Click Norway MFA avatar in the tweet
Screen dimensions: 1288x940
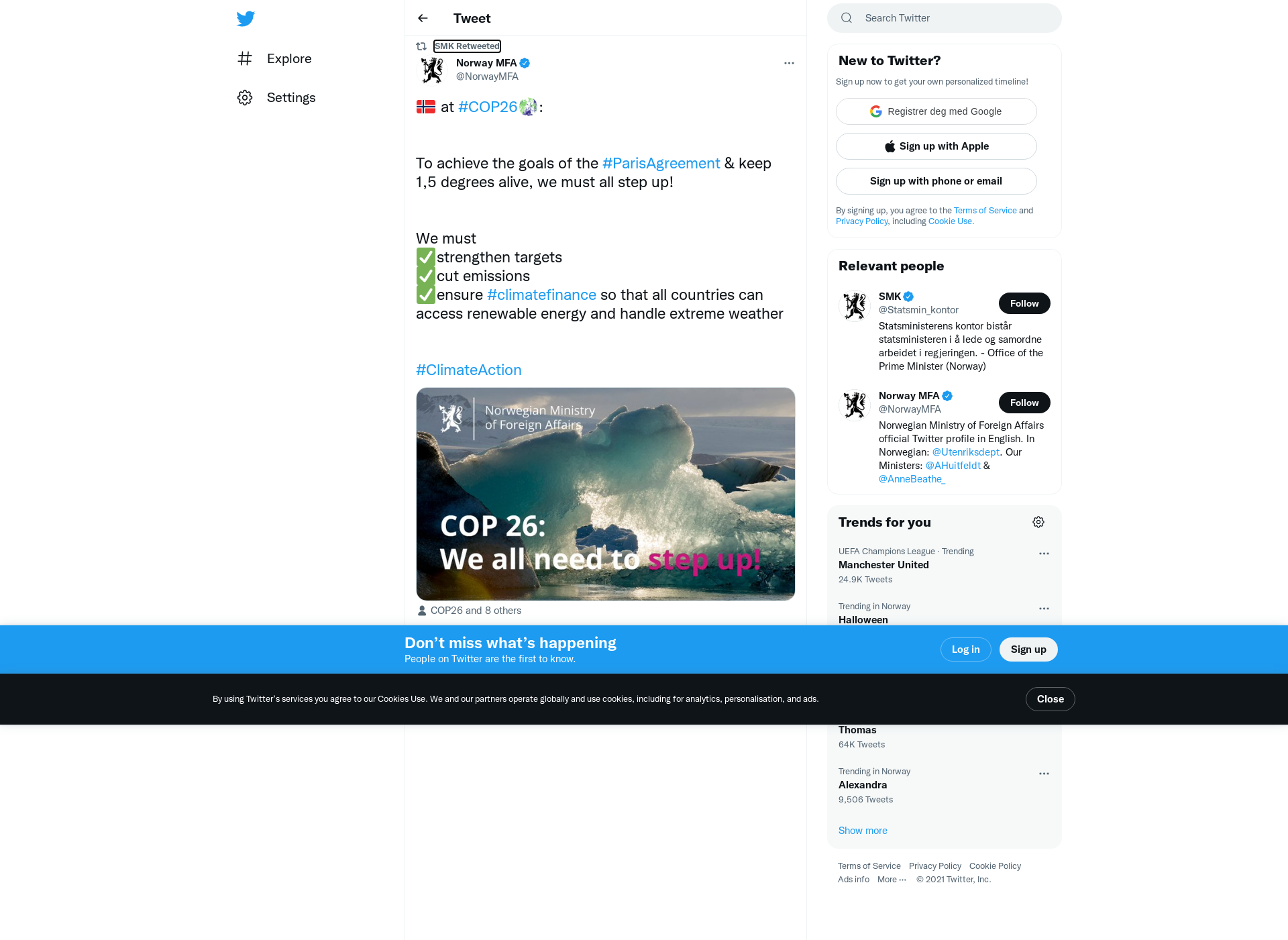432,70
